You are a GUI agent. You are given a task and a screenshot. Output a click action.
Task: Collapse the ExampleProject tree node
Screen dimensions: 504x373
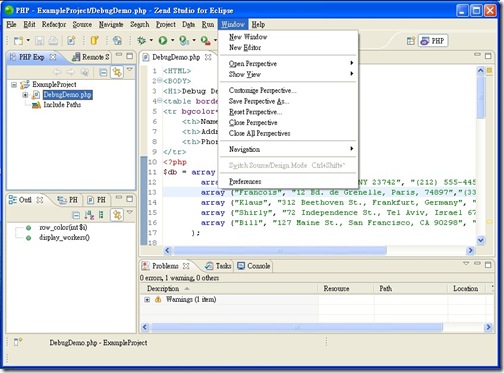point(14,85)
